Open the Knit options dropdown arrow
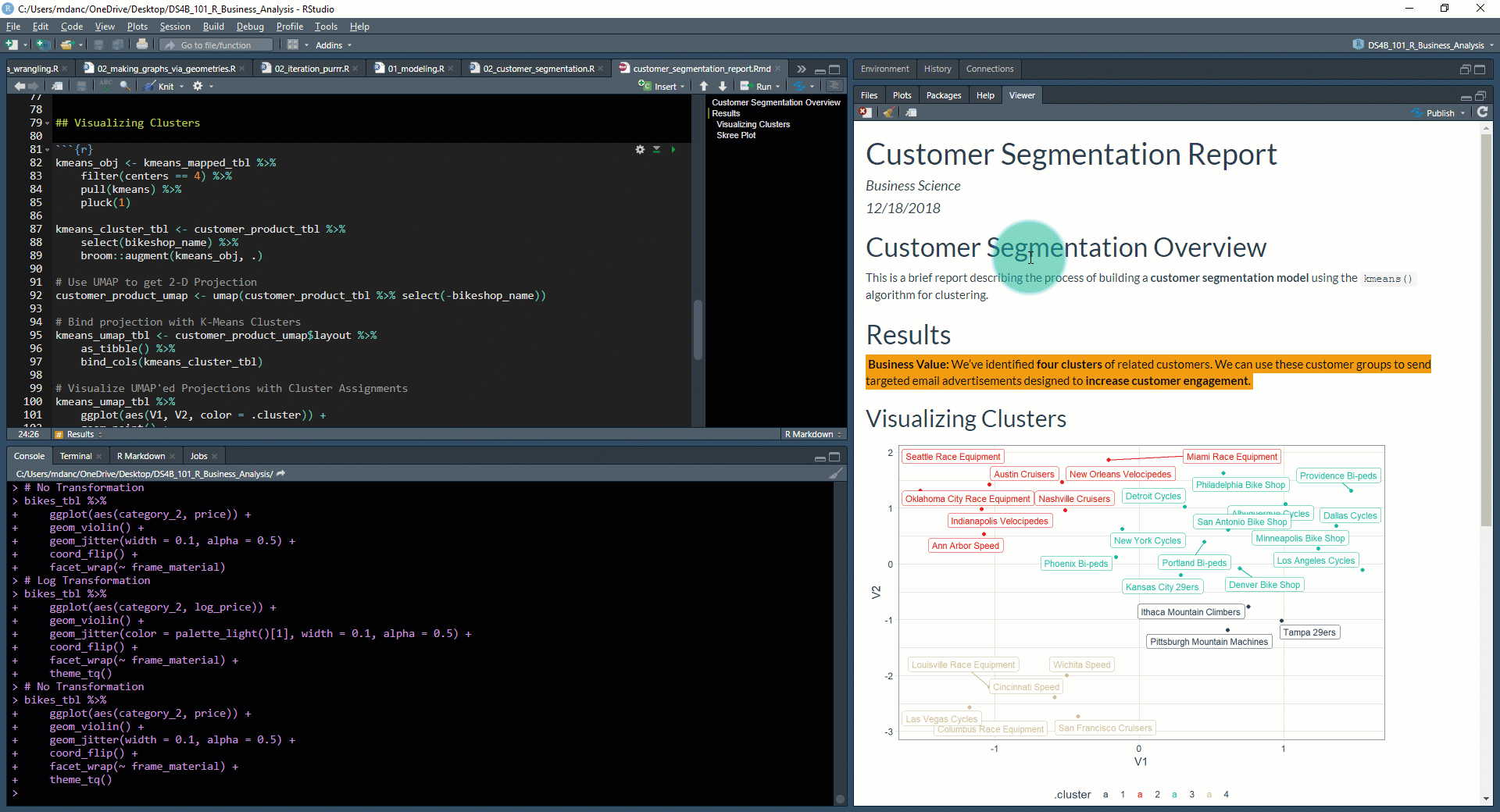This screenshot has height=812, width=1500. click(x=181, y=87)
